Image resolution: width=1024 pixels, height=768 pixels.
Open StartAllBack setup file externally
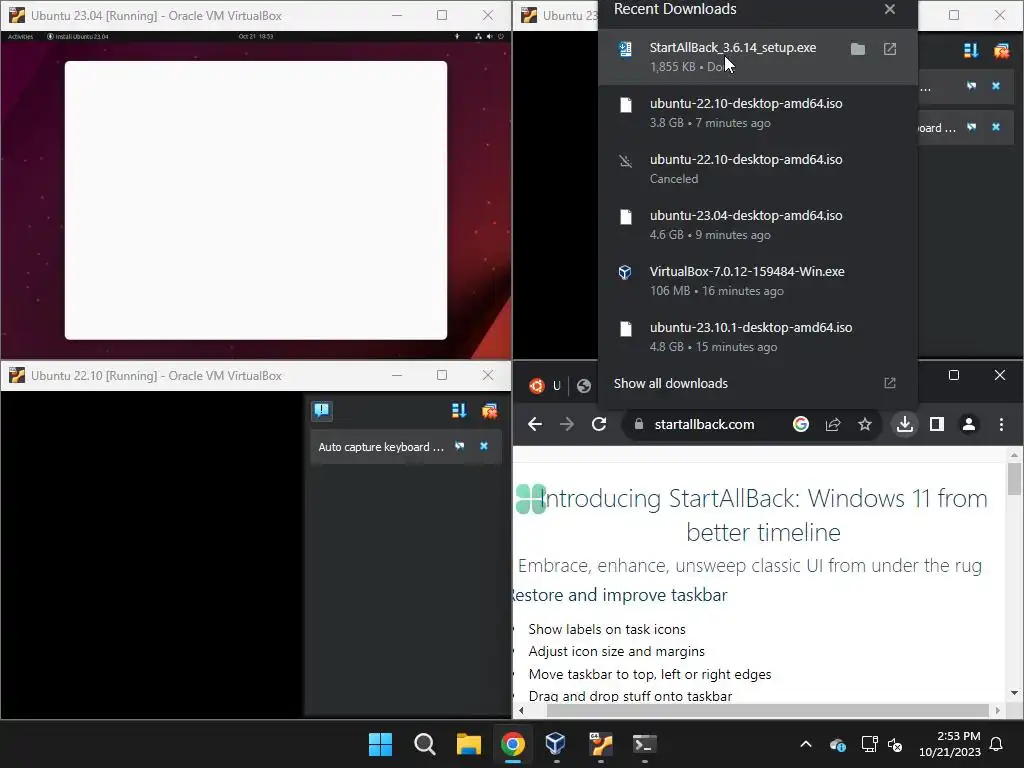coord(889,49)
